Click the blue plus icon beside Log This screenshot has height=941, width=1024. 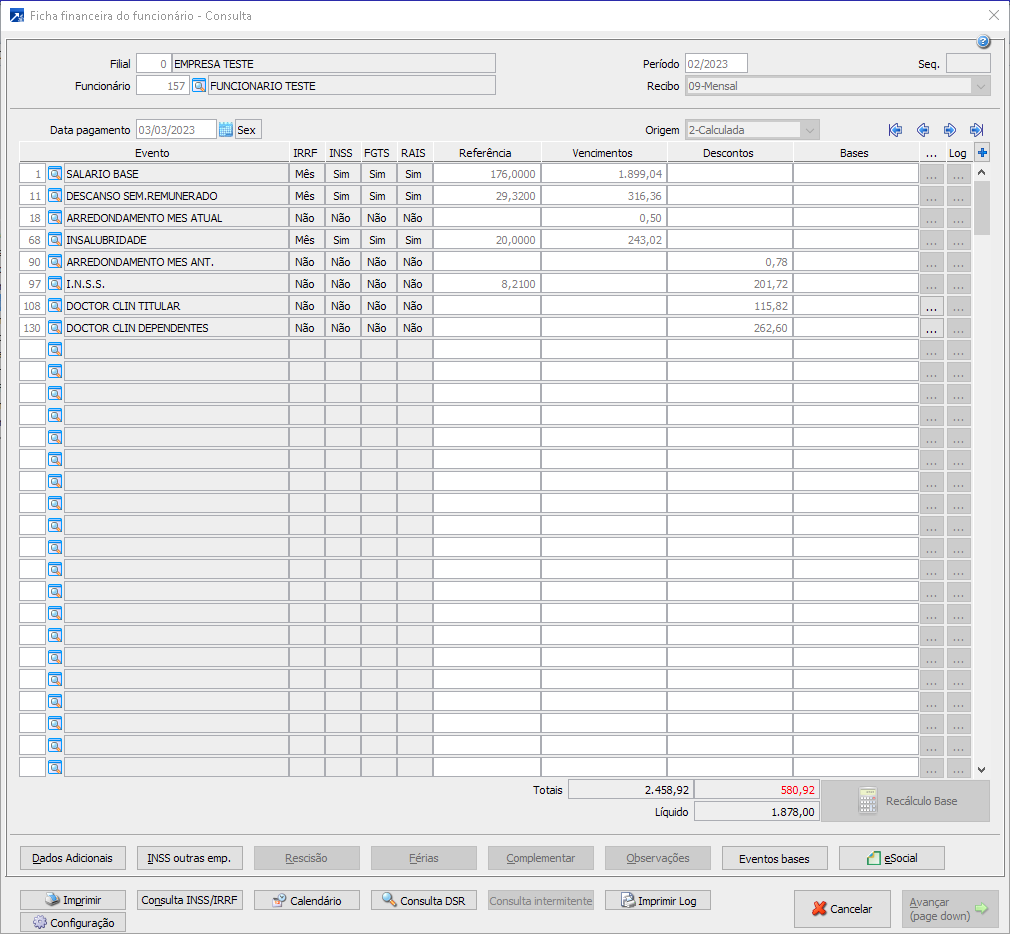pos(982,153)
